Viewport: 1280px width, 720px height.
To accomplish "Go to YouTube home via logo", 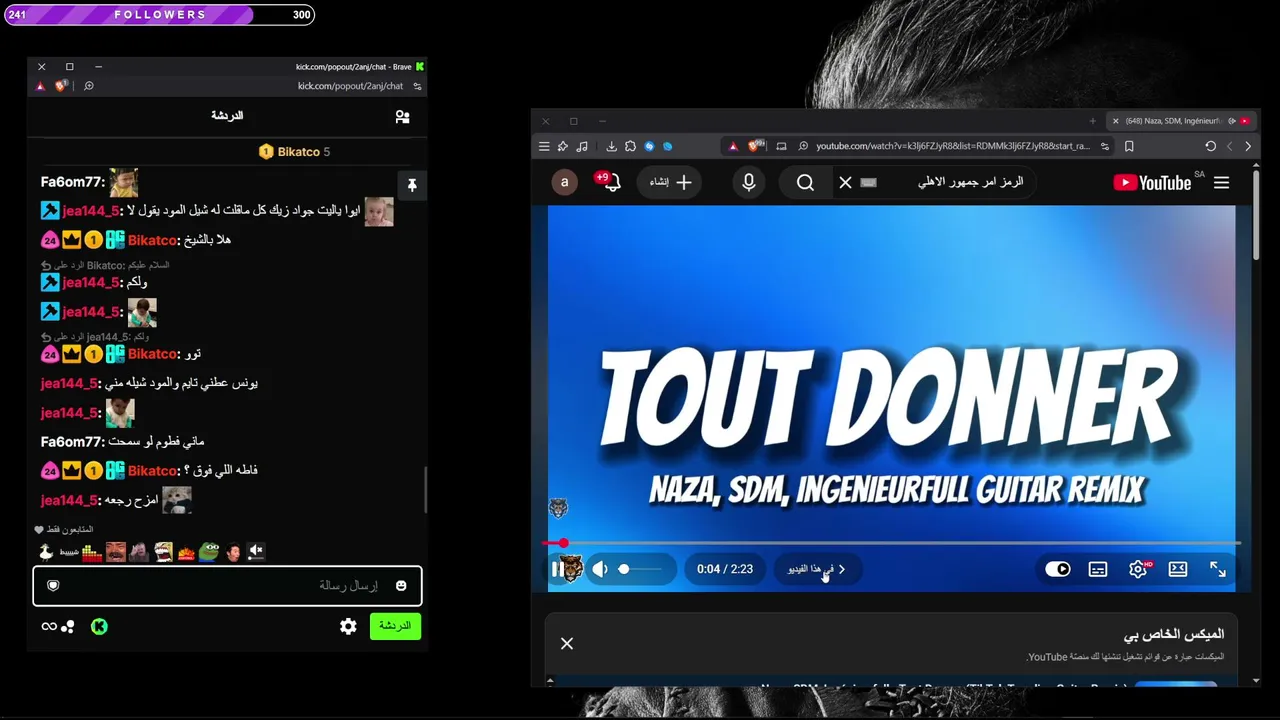I will click(x=1153, y=183).
